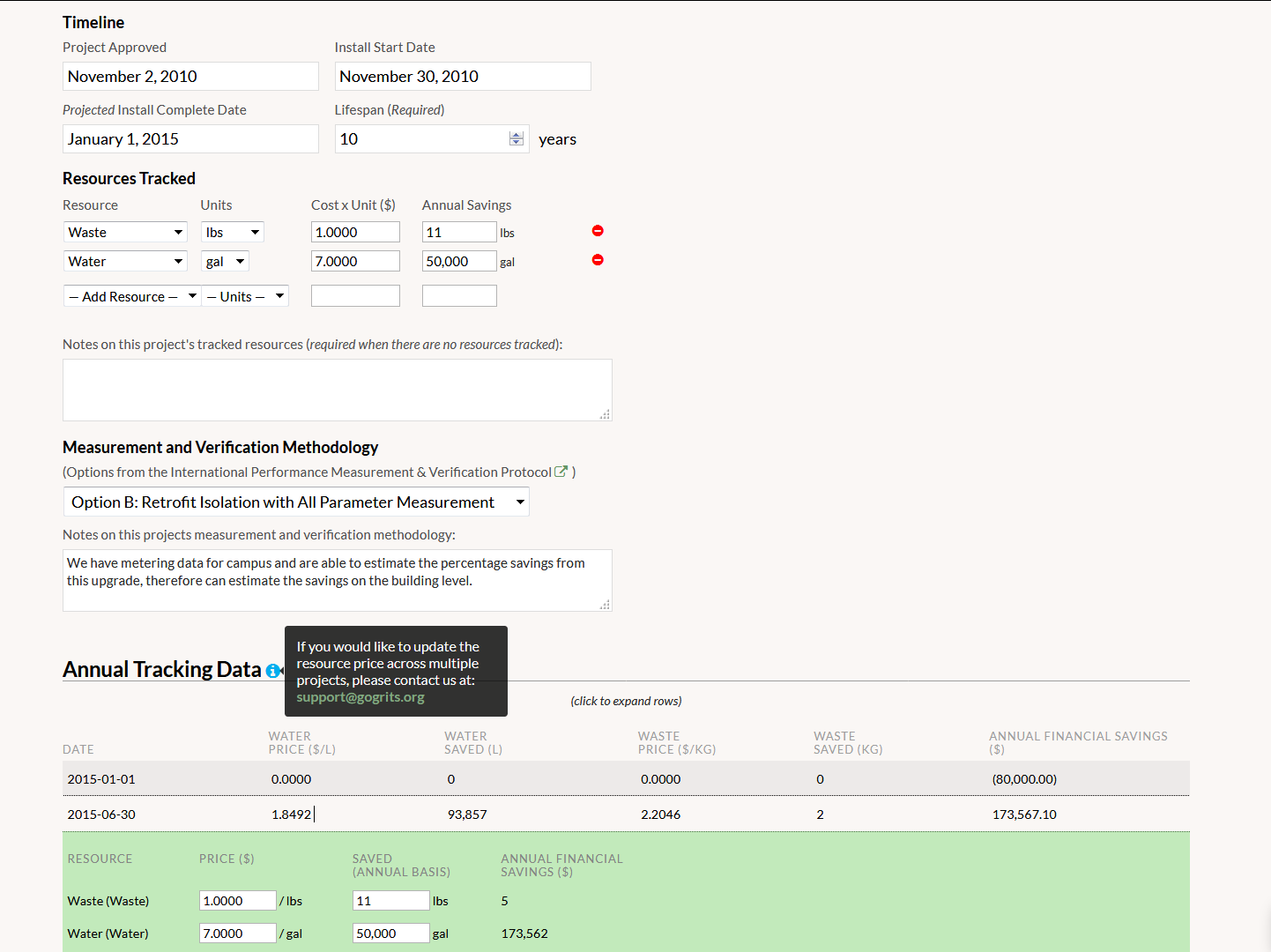This screenshot has height=952, width=1271.
Task: Click the Install Start Date field
Action: (463, 76)
